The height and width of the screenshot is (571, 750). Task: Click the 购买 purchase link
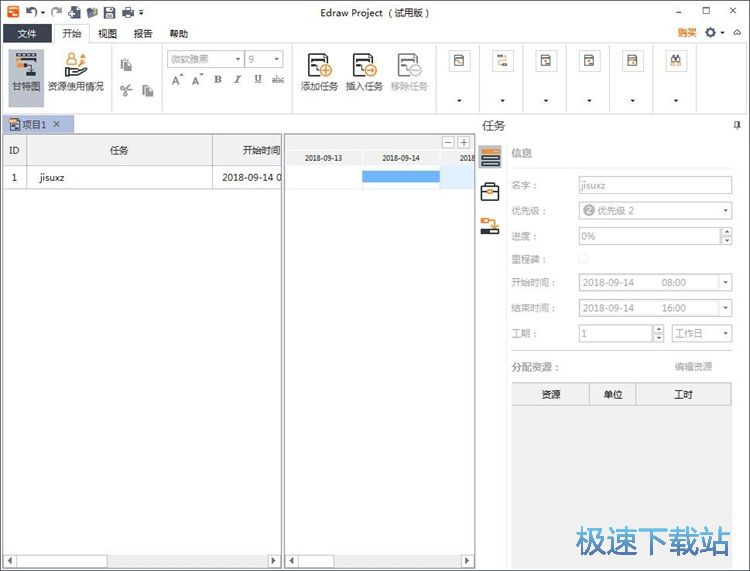687,33
